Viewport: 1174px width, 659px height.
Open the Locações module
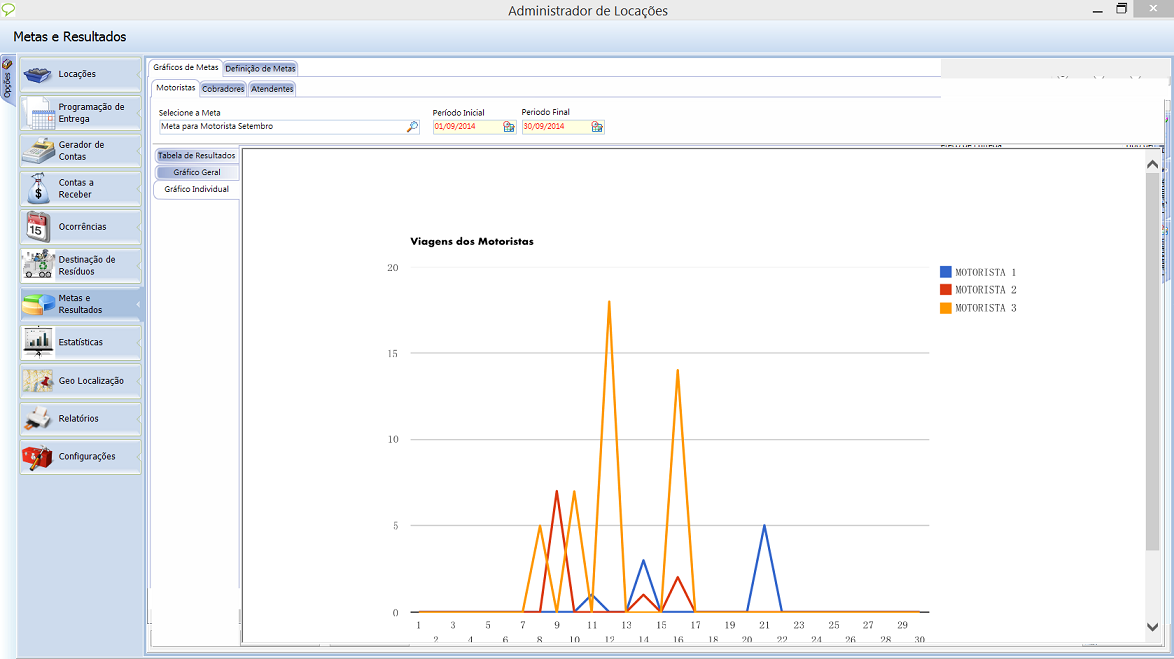[80, 75]
